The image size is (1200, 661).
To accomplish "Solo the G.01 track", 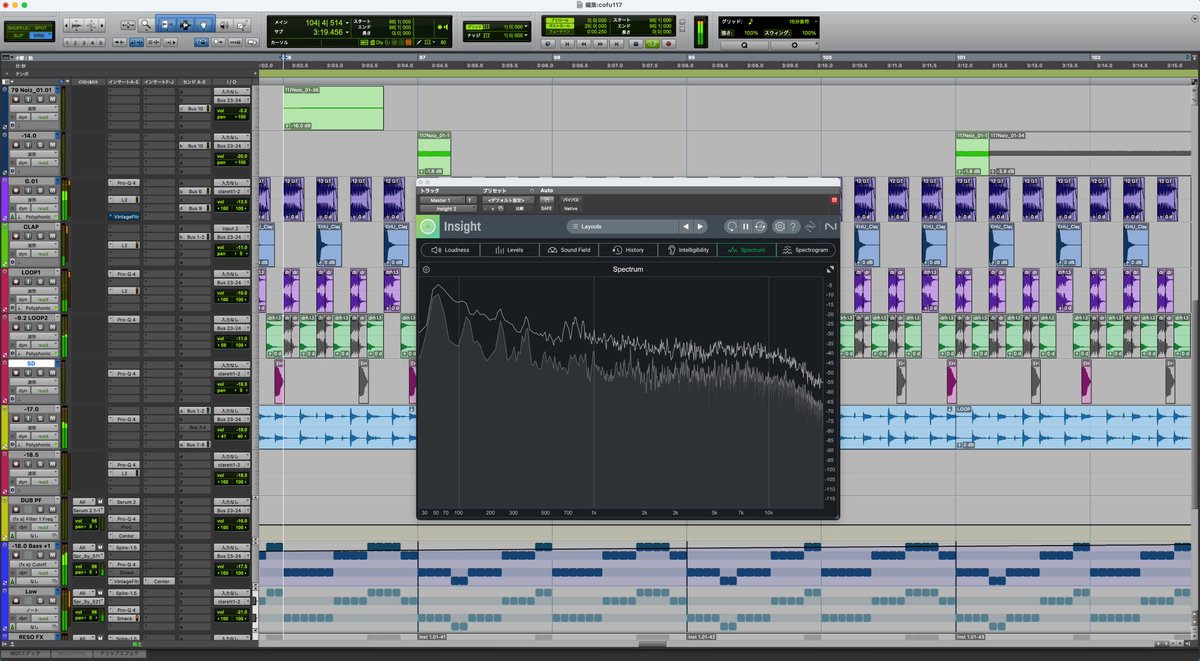I will 40,190.
